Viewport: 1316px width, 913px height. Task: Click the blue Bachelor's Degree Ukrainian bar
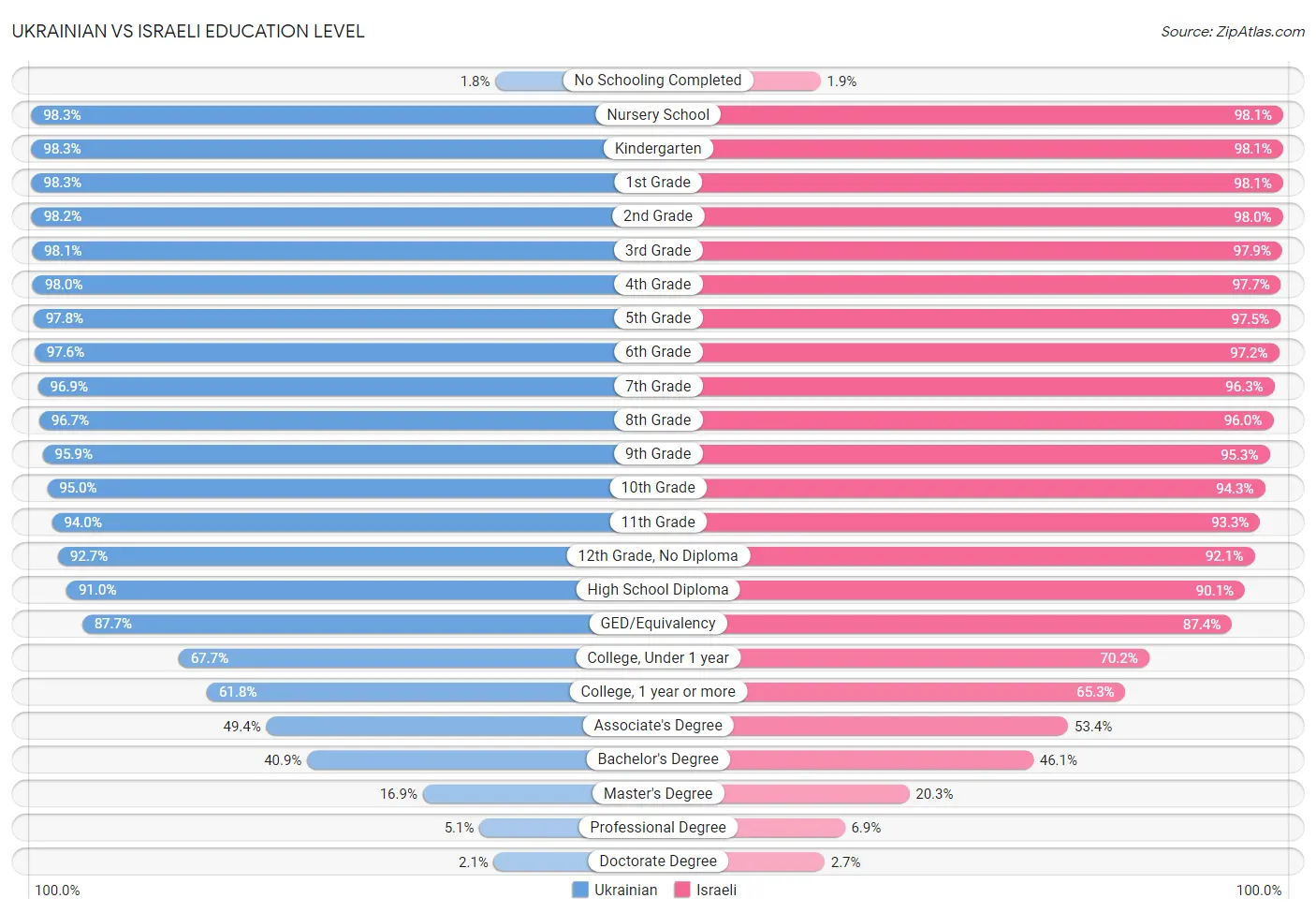click(447, 759)
